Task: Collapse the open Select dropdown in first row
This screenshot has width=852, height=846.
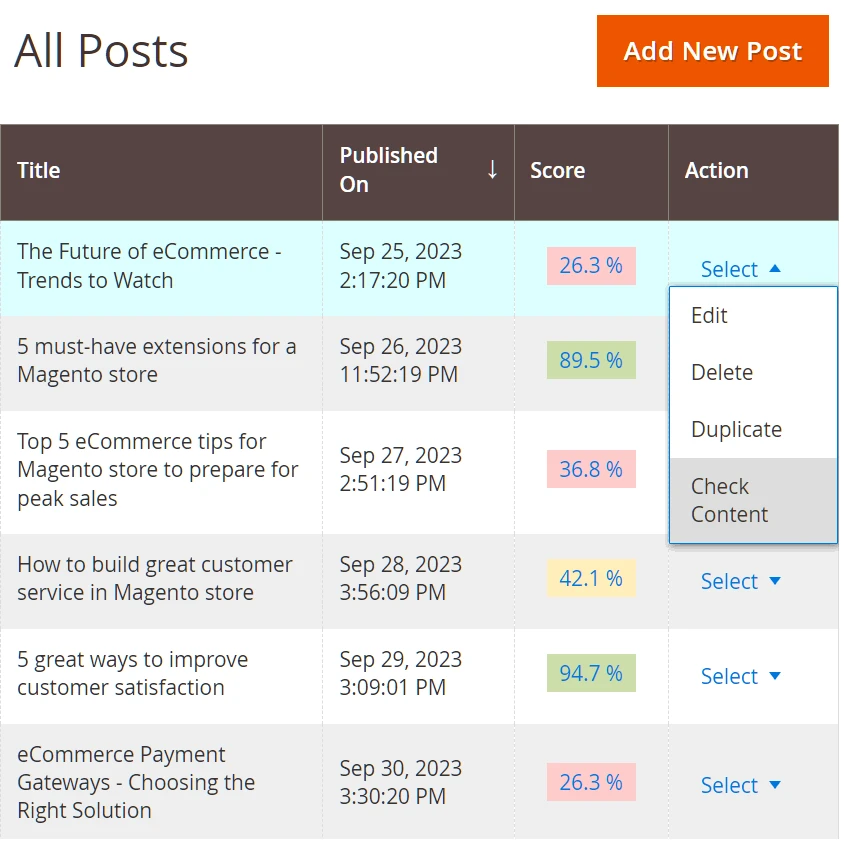Action: click(740, 269)
